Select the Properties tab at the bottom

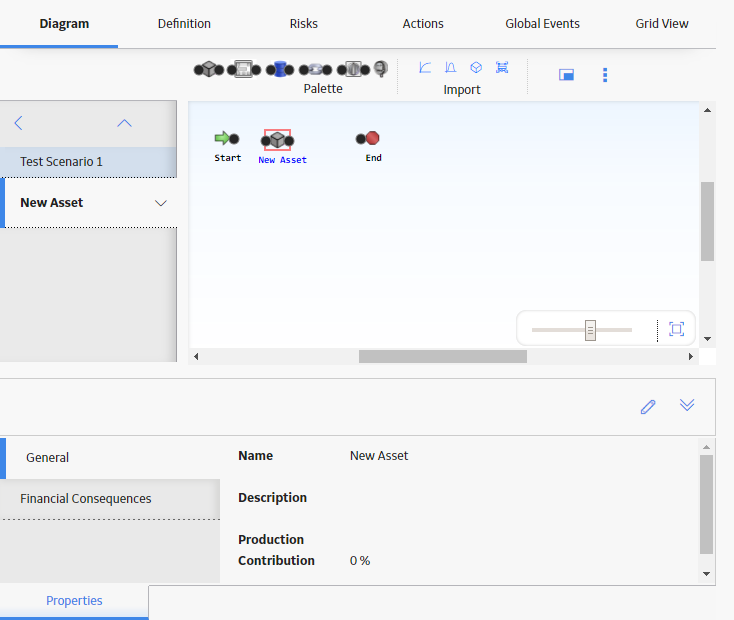(x=74, y=601)
